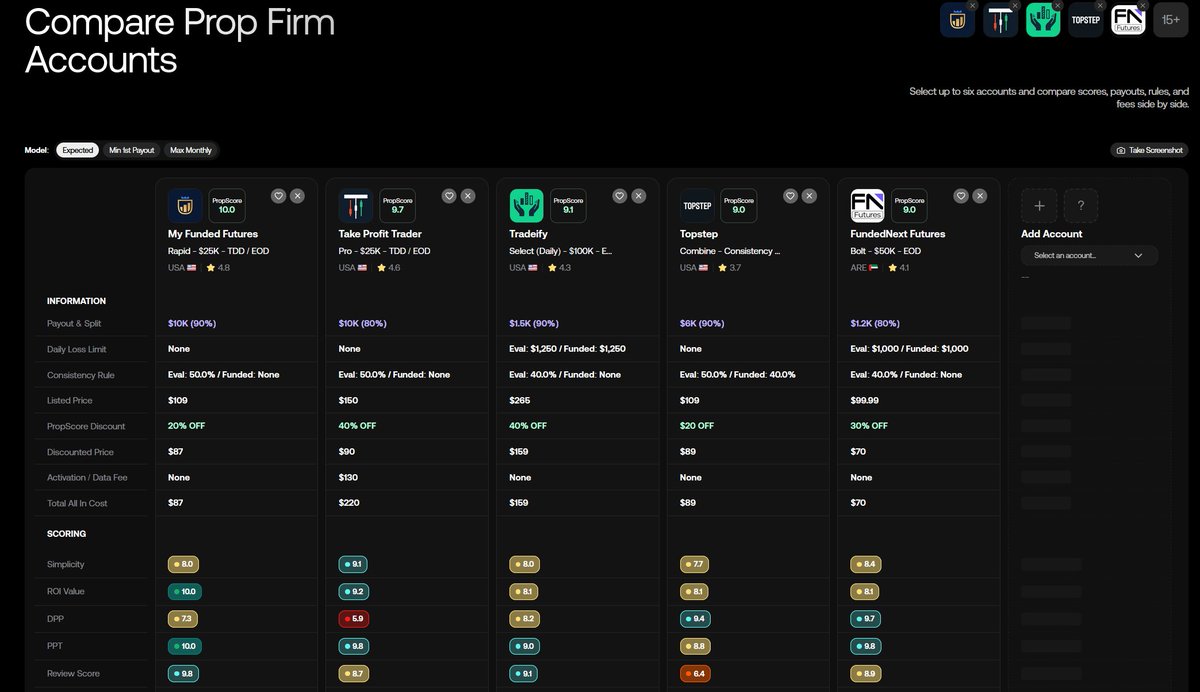Click My Funded Futures 4.8 star rating

[218, 268]
